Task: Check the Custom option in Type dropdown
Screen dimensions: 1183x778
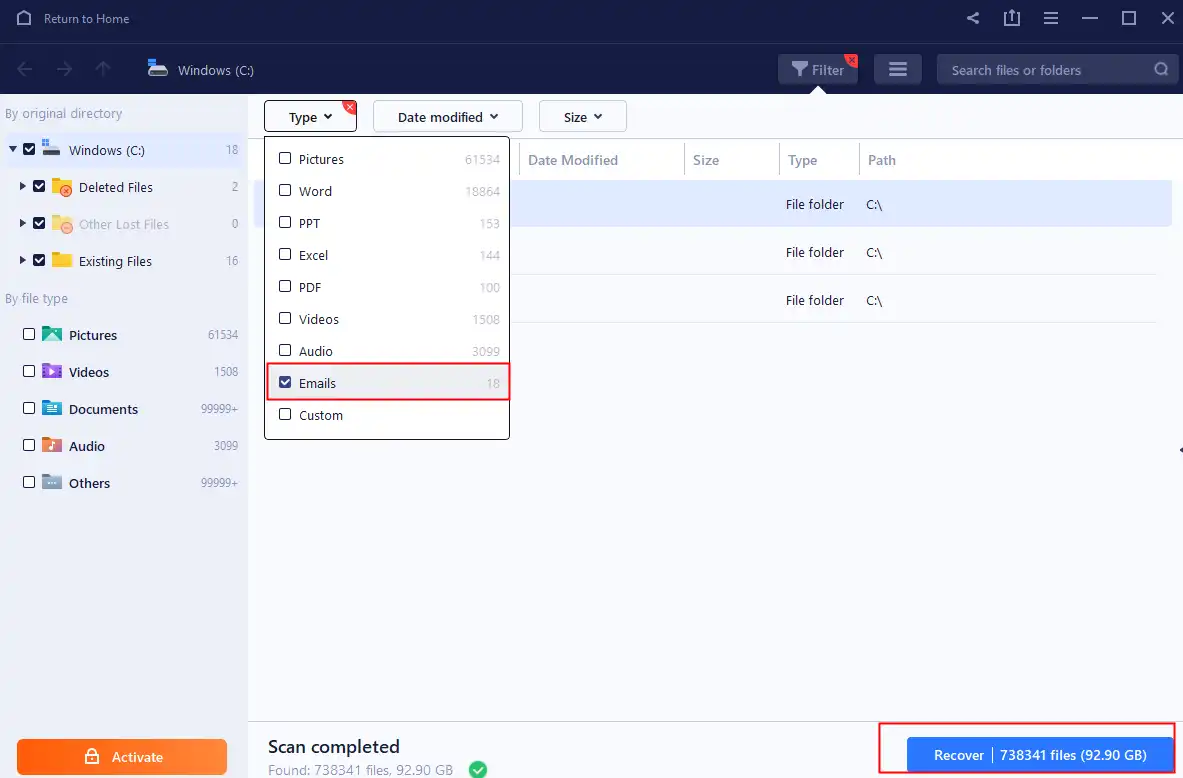Action: click(285, 414)
